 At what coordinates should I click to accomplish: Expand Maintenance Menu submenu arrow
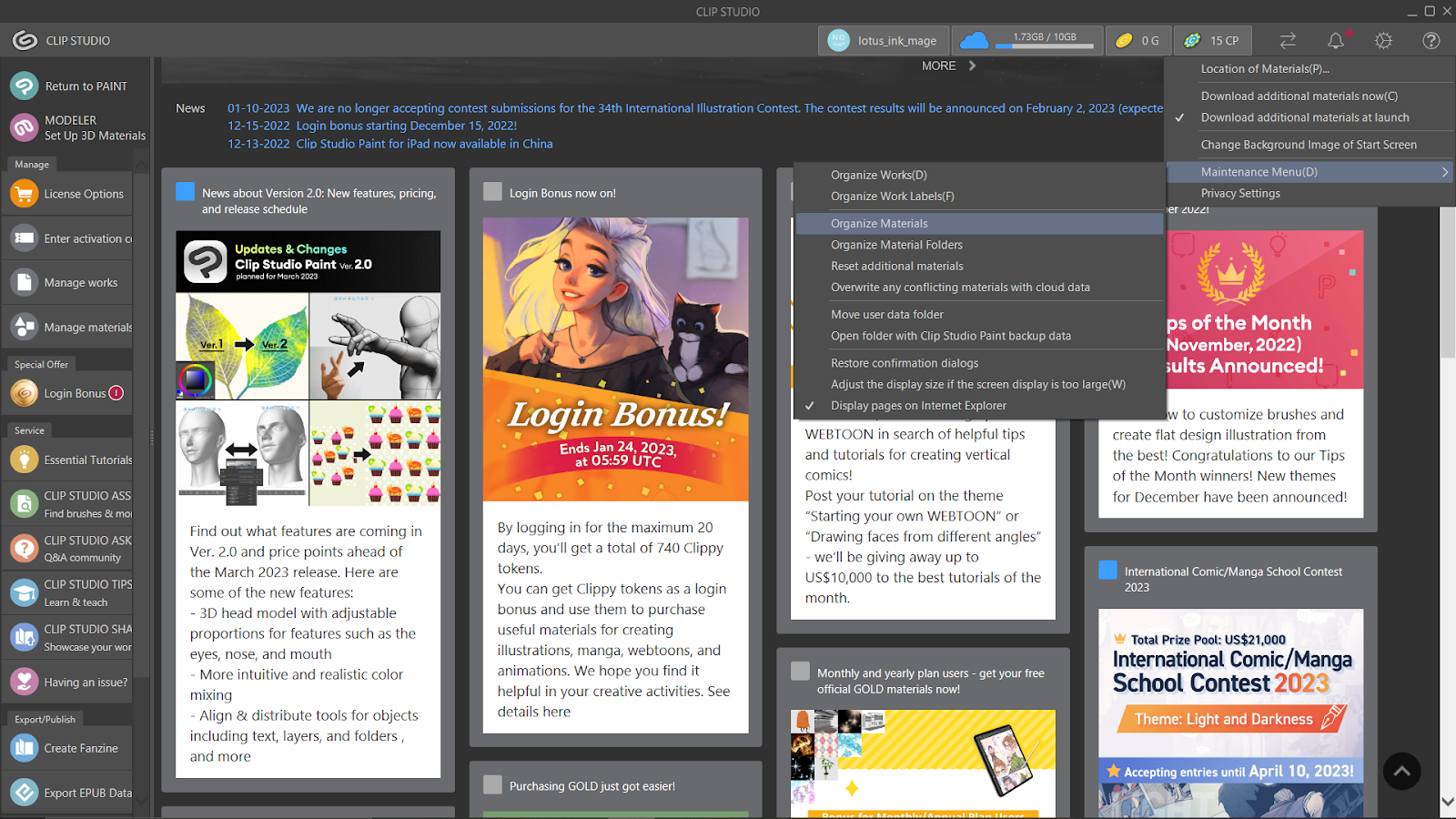[1444, 172]
